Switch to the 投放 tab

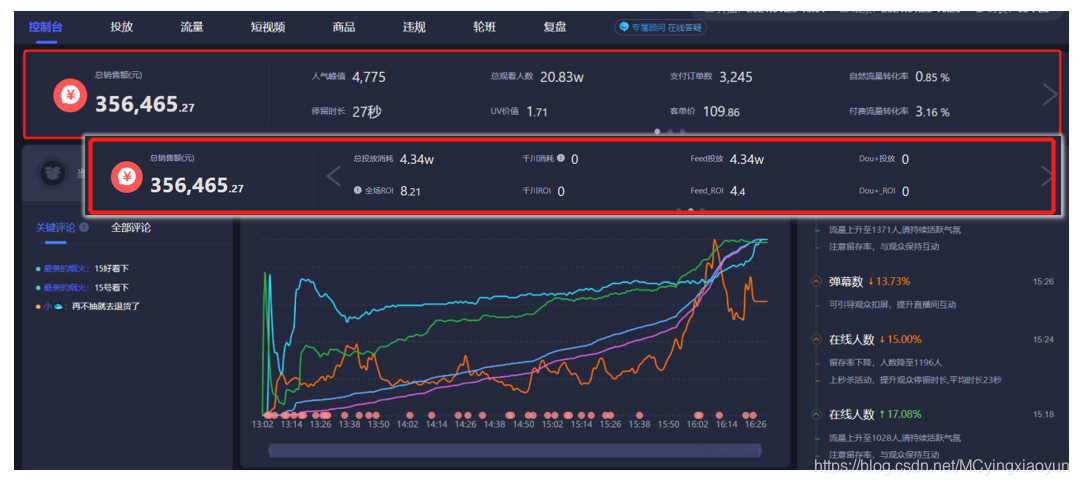pos(122,28)
